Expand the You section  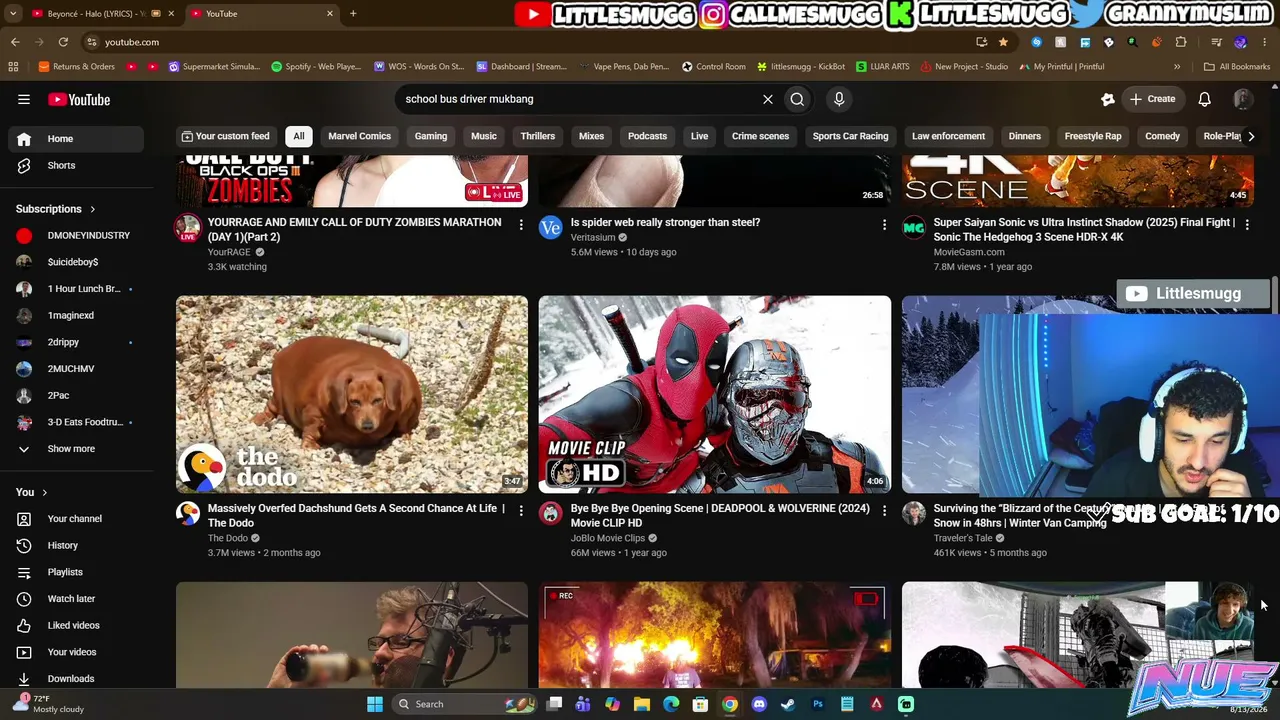(x=32, y=492)
